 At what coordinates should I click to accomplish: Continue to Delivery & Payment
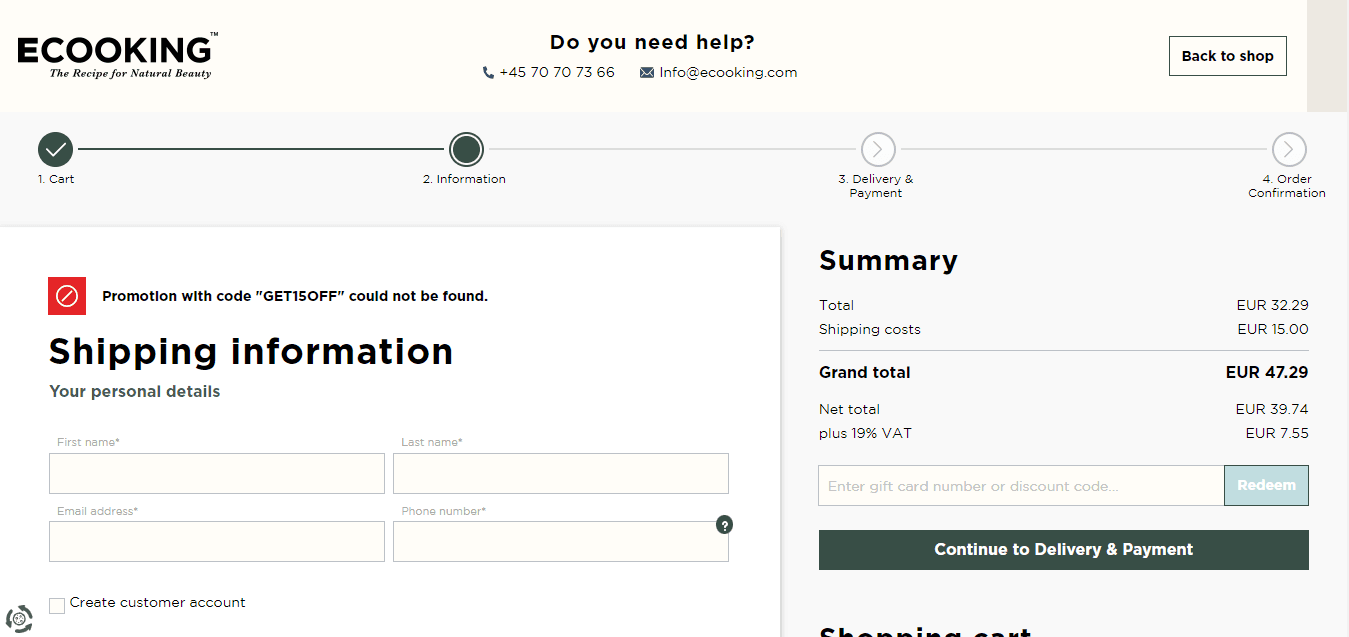coord(1064,550)
